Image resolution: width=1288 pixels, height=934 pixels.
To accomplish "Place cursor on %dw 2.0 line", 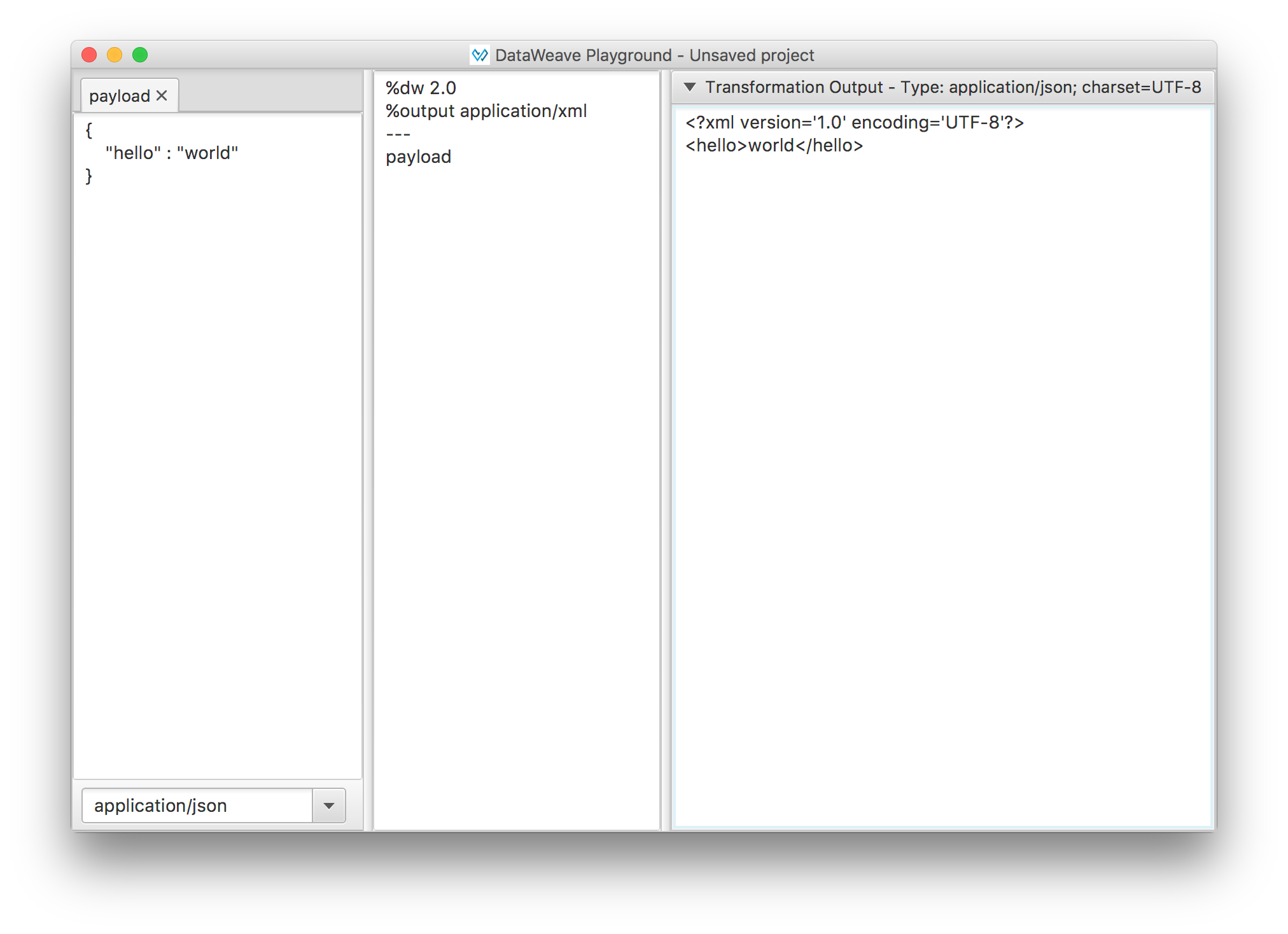I will tap(421, 88).
